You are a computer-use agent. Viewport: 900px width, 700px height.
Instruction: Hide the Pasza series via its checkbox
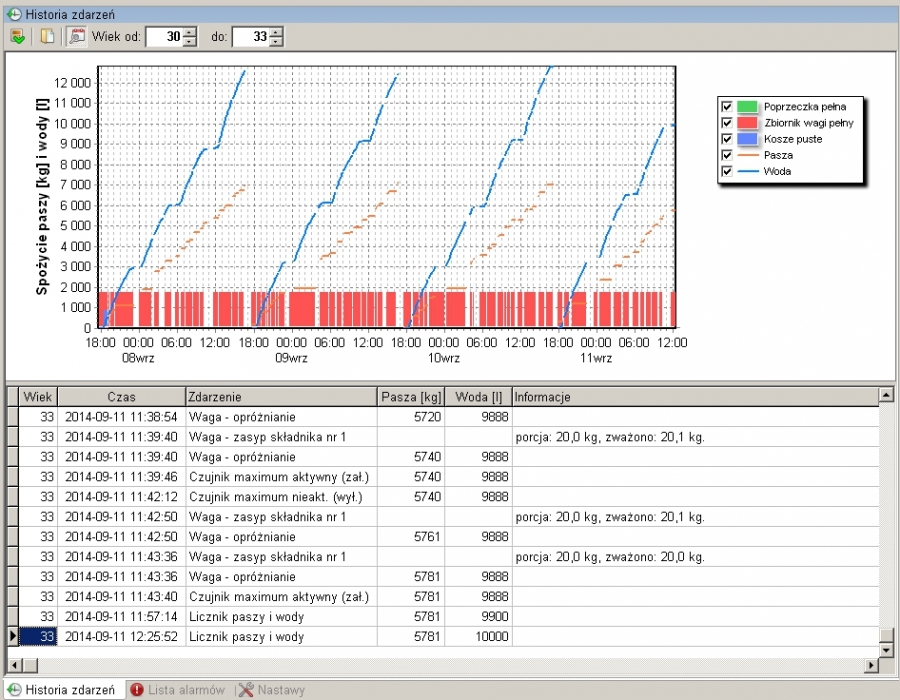pos(726,155)
